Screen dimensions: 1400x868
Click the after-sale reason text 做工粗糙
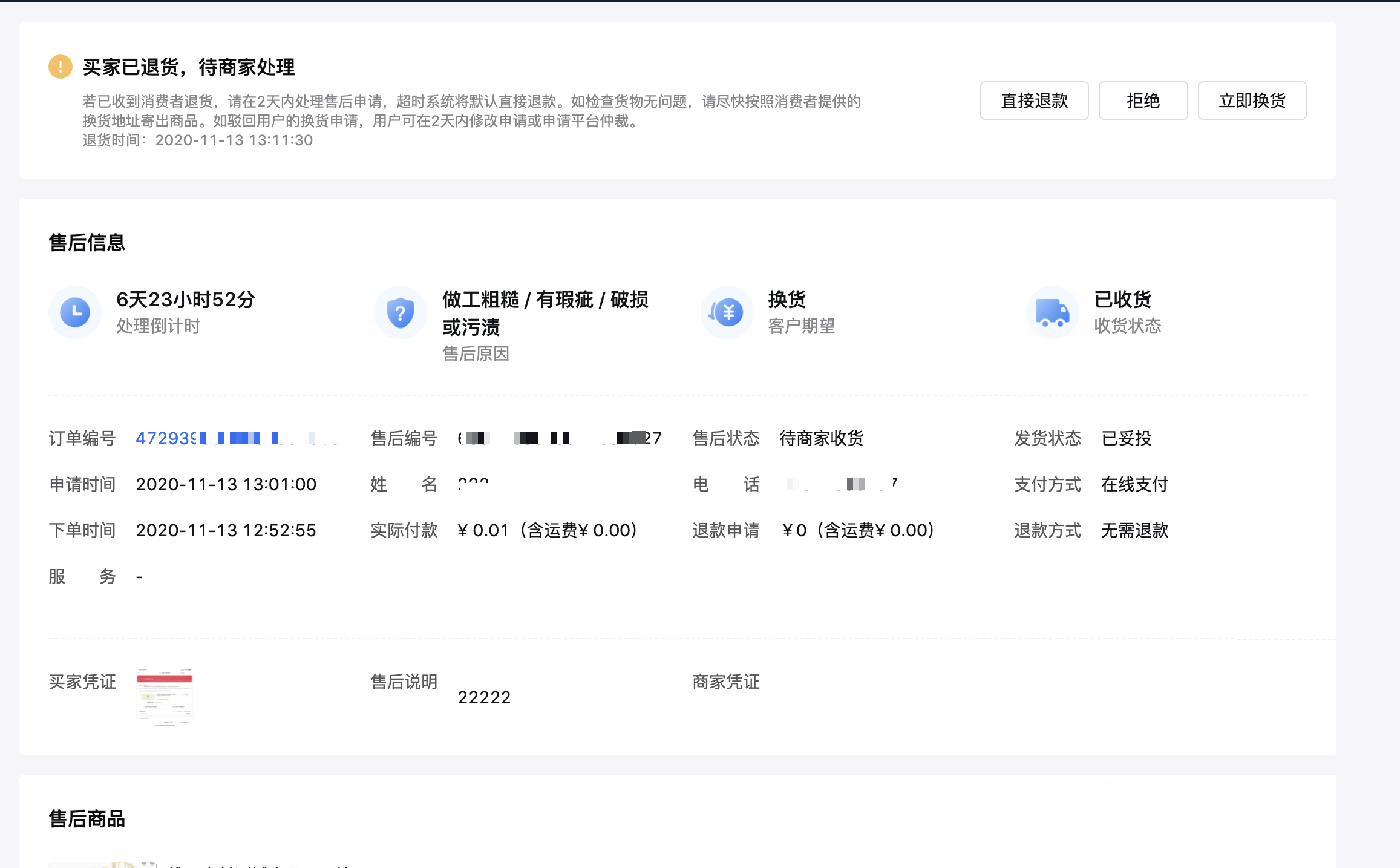480,300
